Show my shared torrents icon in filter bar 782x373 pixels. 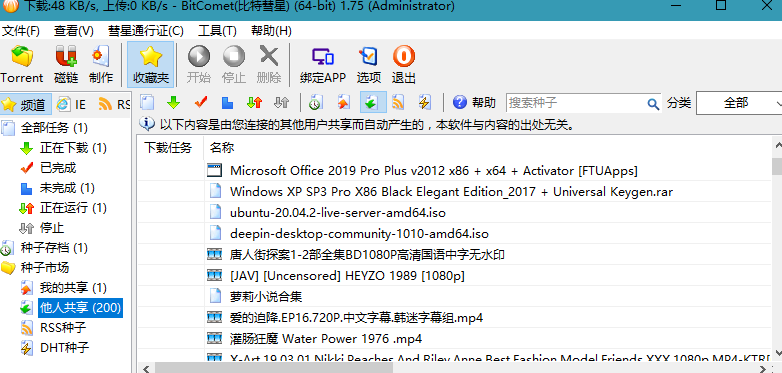click(x=343, y=103)
